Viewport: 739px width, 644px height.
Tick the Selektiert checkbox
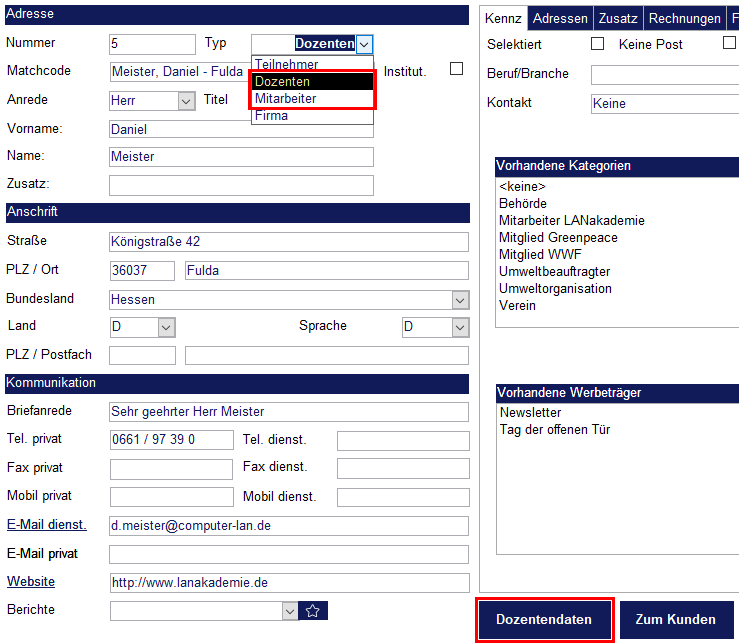(x=598, y=44)
